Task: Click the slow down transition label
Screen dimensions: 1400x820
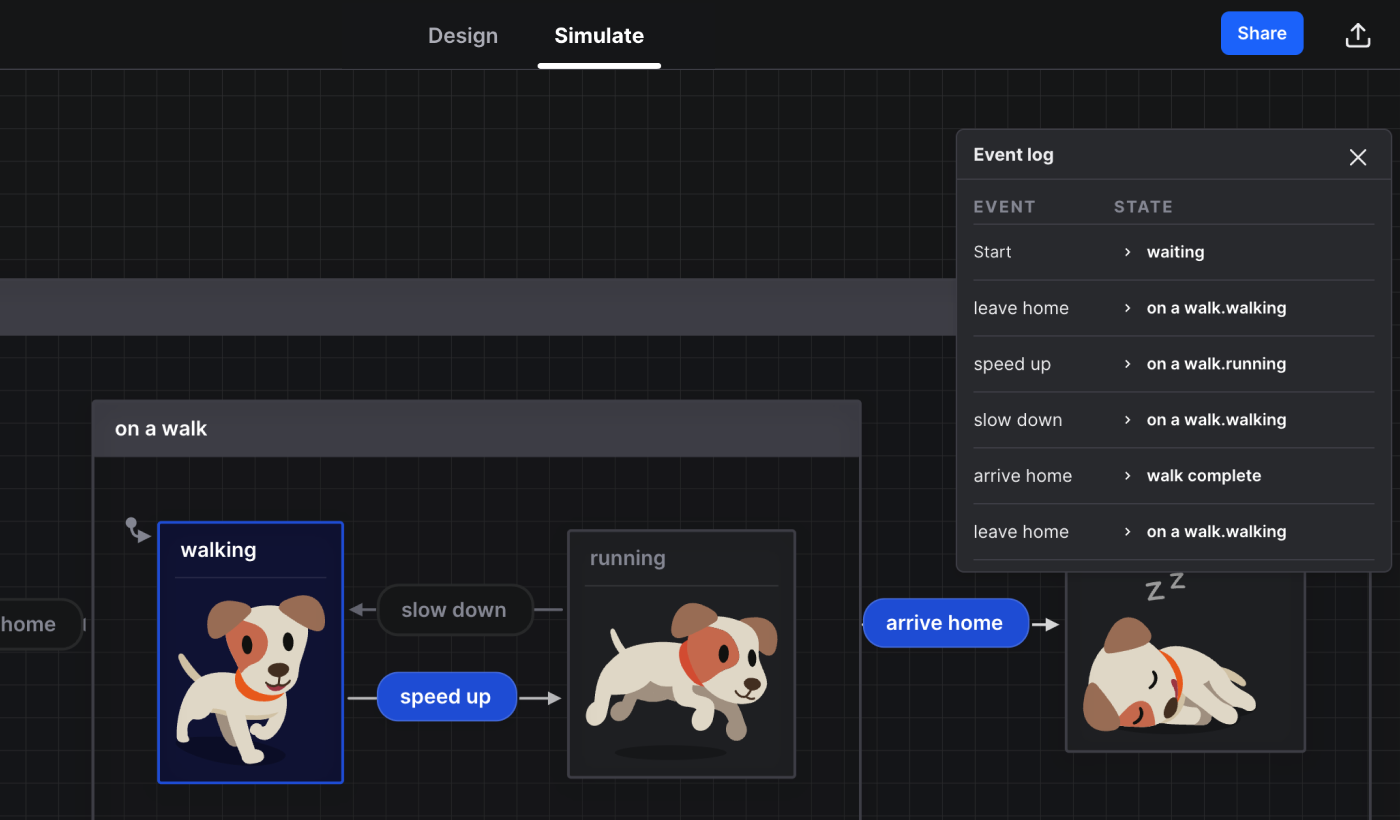Action: pyautogui.click(x=455, y=610)
